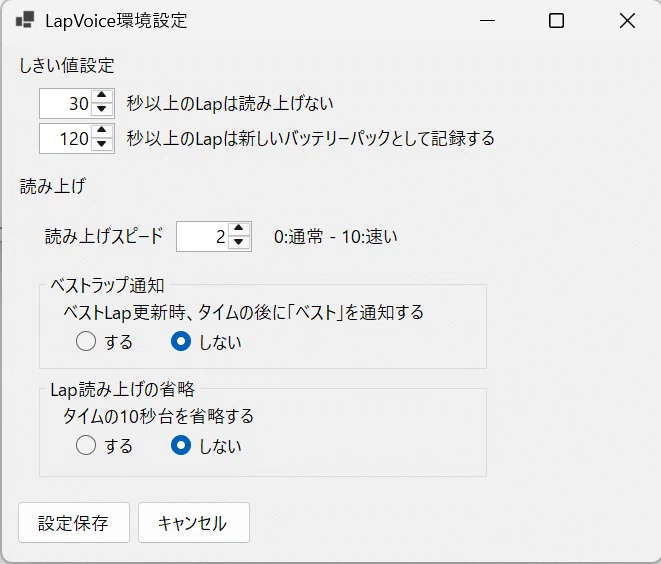Click the LapVoice環境設定 title bar text
This screenshot has height=564, width=661.
tap(116, 21)
